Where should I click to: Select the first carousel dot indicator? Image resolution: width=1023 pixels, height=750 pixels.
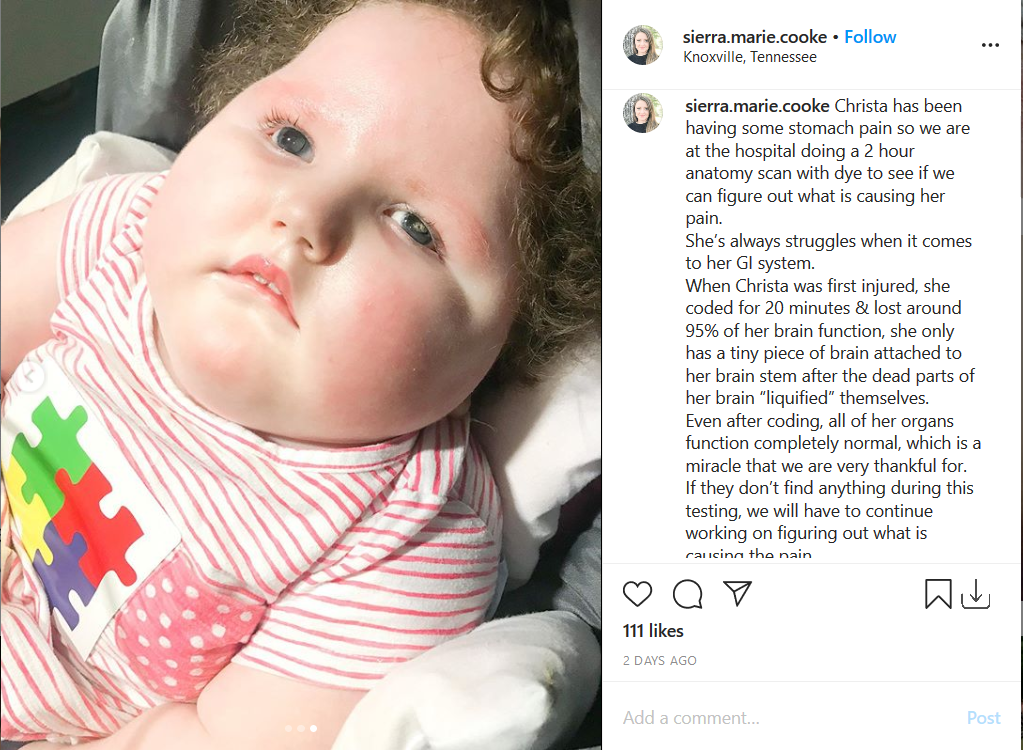tap(288, 728)
